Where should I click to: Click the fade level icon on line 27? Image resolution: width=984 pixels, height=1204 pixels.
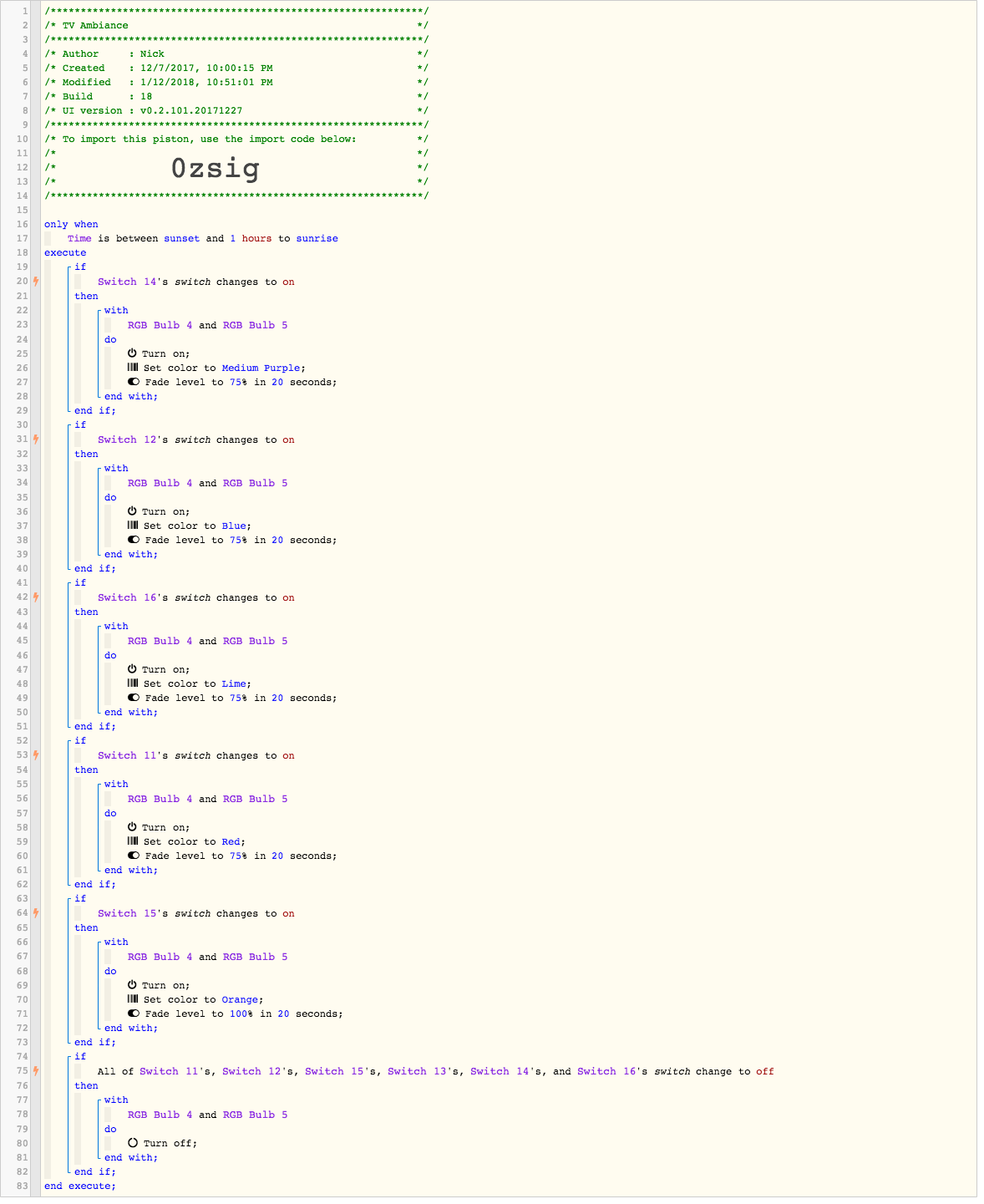click(134, 382)
